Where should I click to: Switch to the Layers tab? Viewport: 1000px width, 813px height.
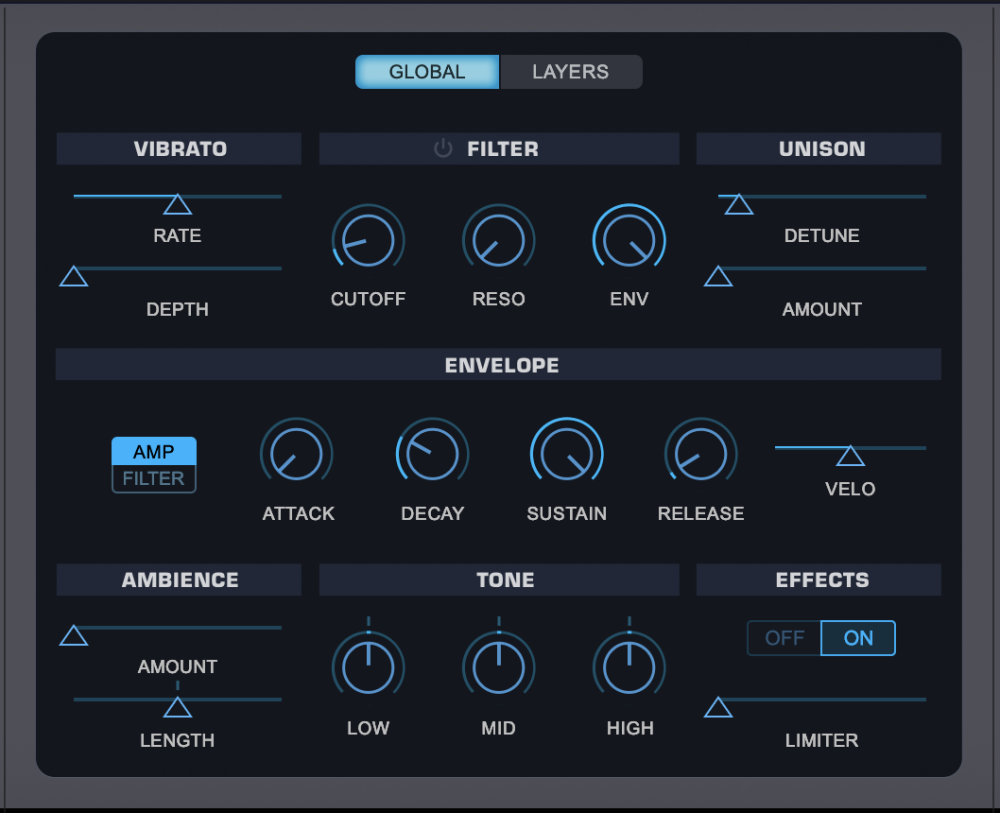pos(571,71)
